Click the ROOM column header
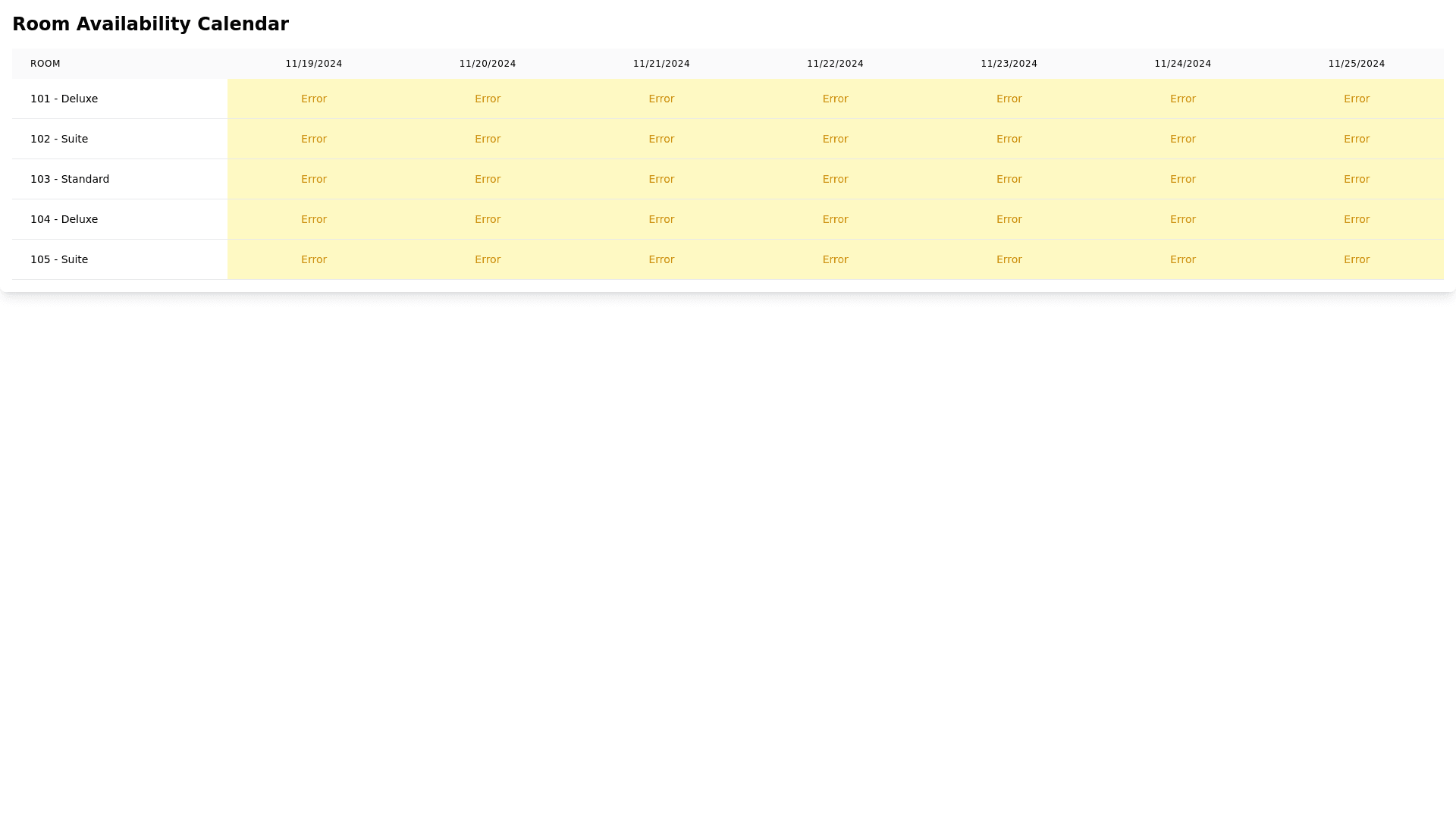 click(45, 64)
